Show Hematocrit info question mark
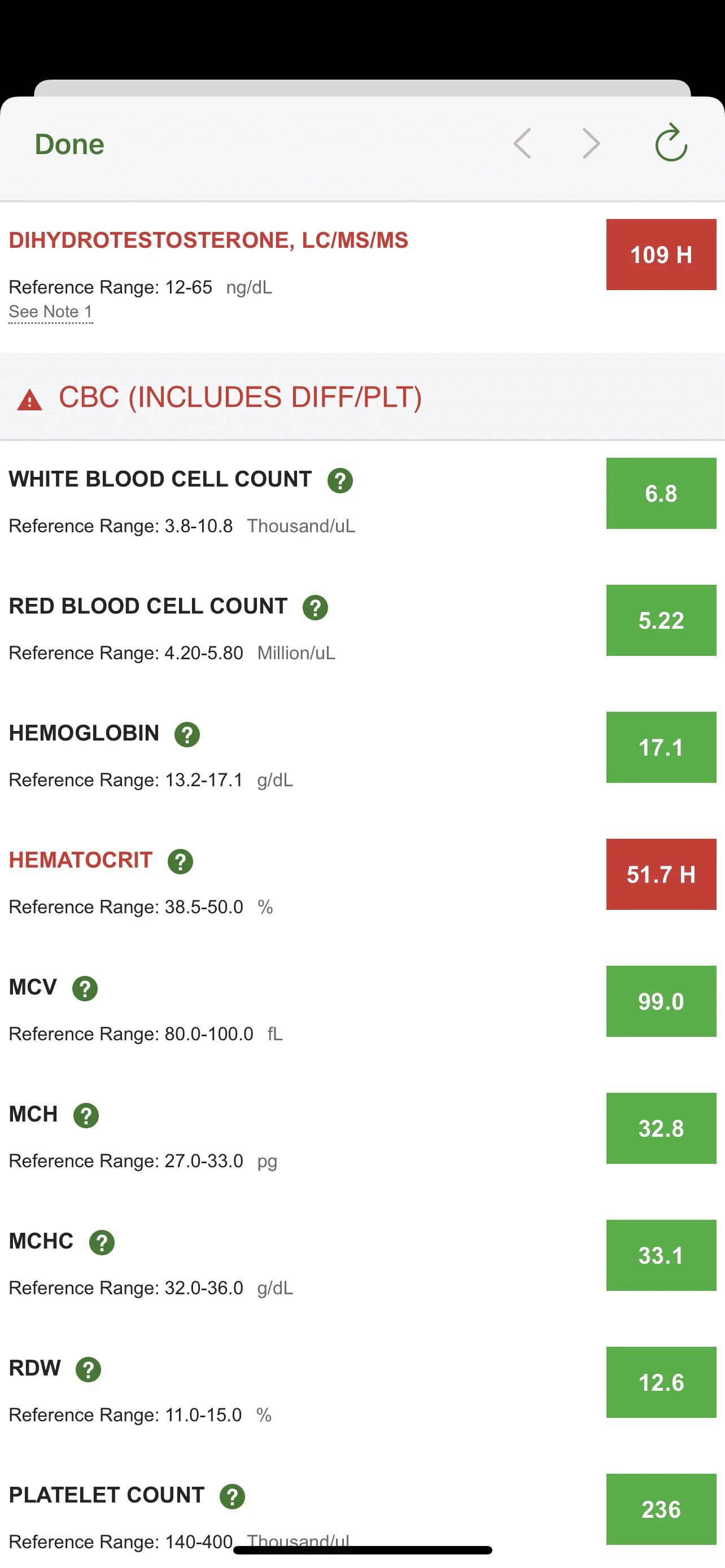 [180, 861]
